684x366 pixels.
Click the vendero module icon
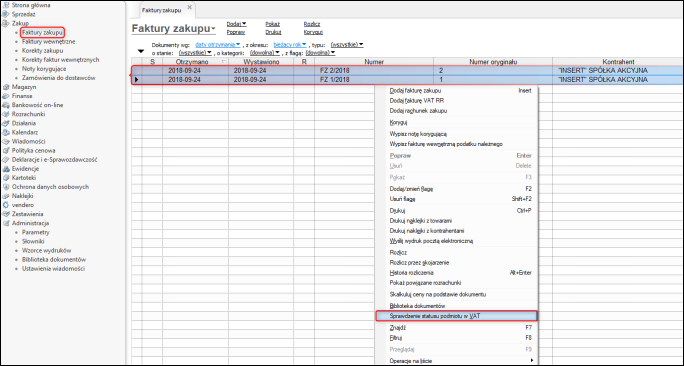(6, 205)
